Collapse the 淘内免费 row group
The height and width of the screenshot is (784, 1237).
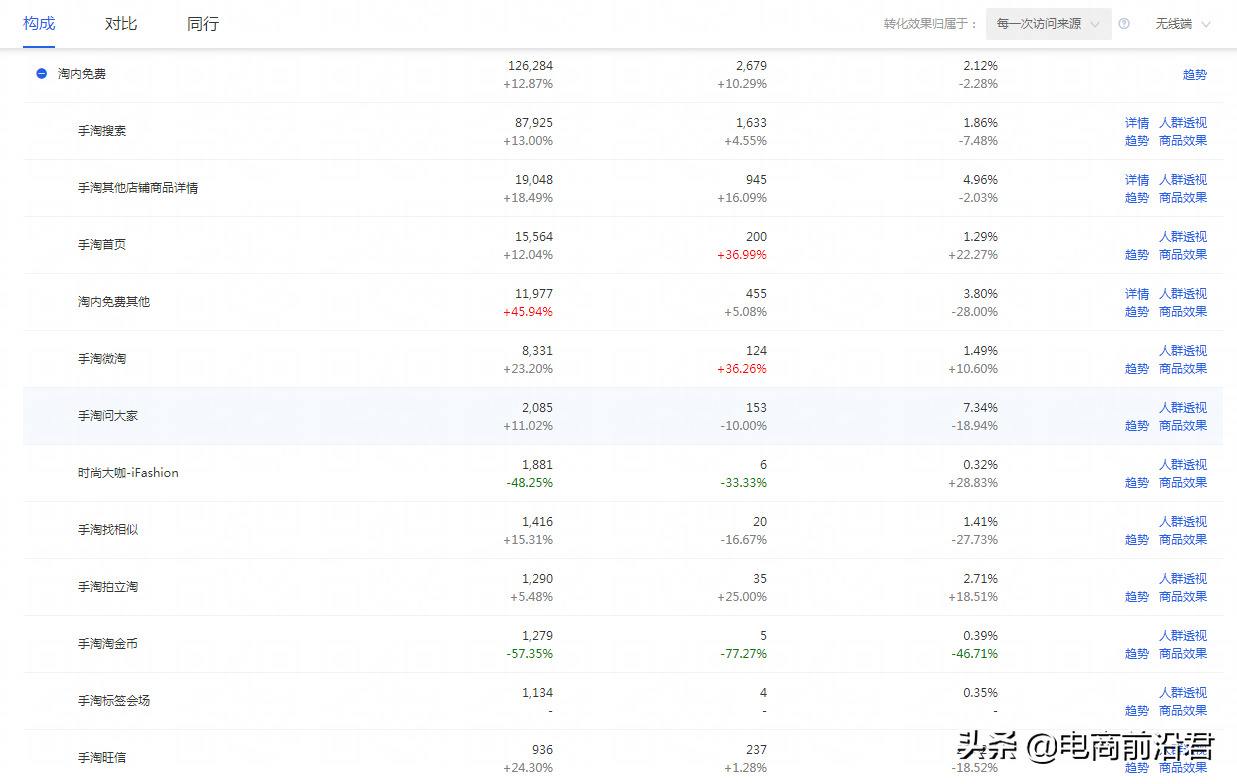point(42,74)
